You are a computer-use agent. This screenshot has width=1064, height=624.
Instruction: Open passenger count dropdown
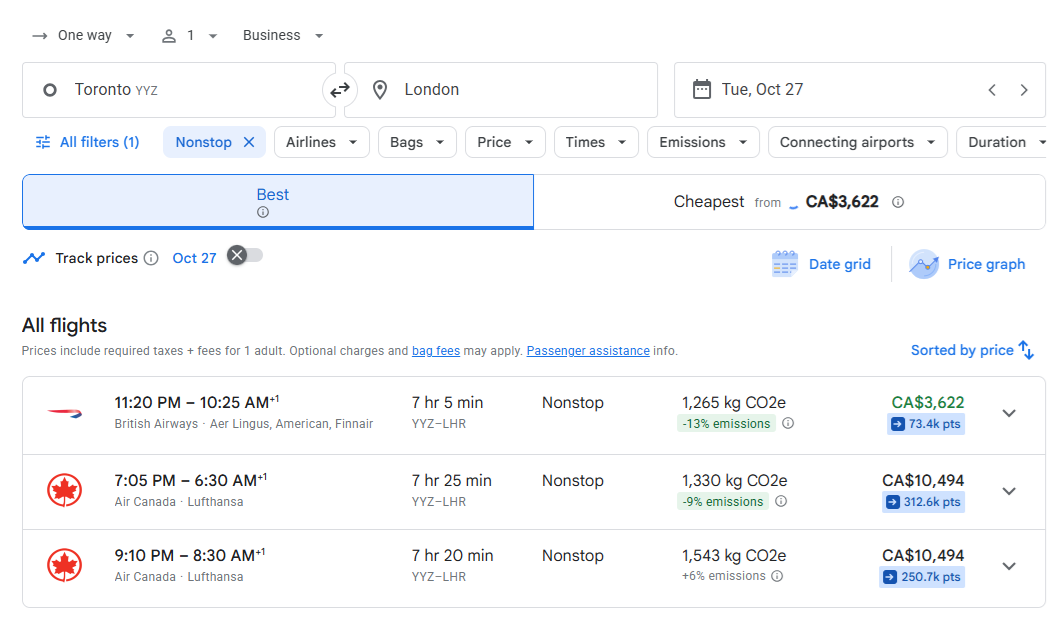point(189,35)
